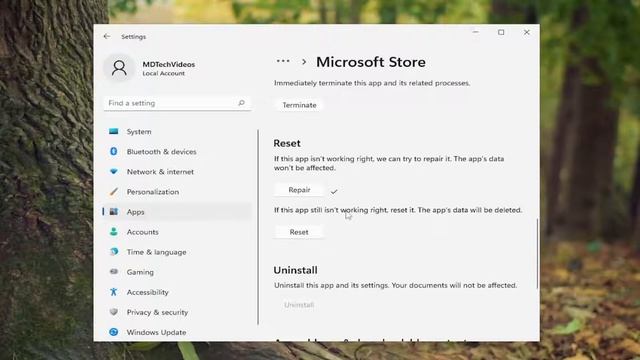Screen dimensions: 640x360
Task: Select the Apps category label
Action: 136,212
